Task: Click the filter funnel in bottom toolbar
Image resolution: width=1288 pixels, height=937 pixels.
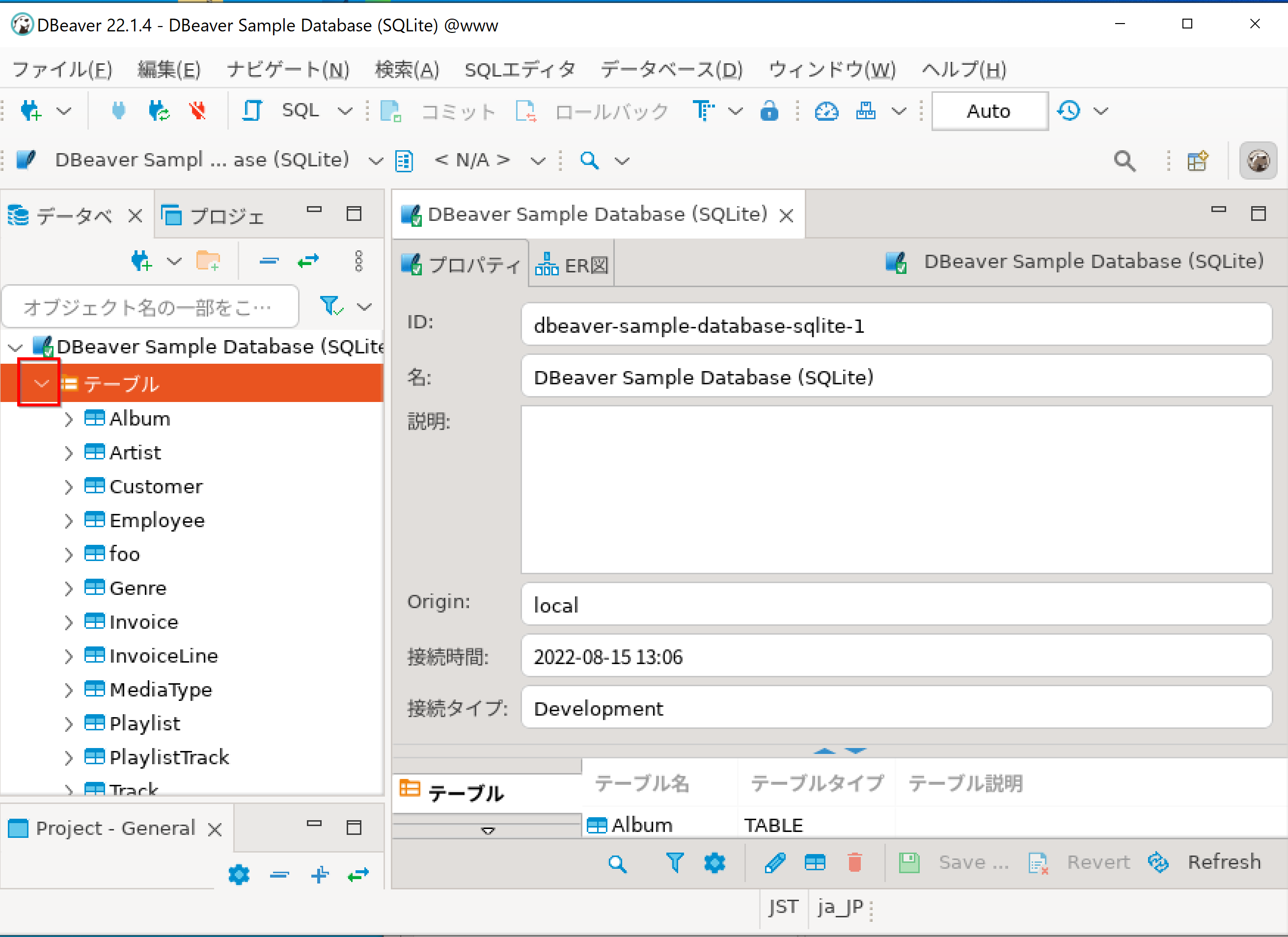Action: tap(675, 863)
